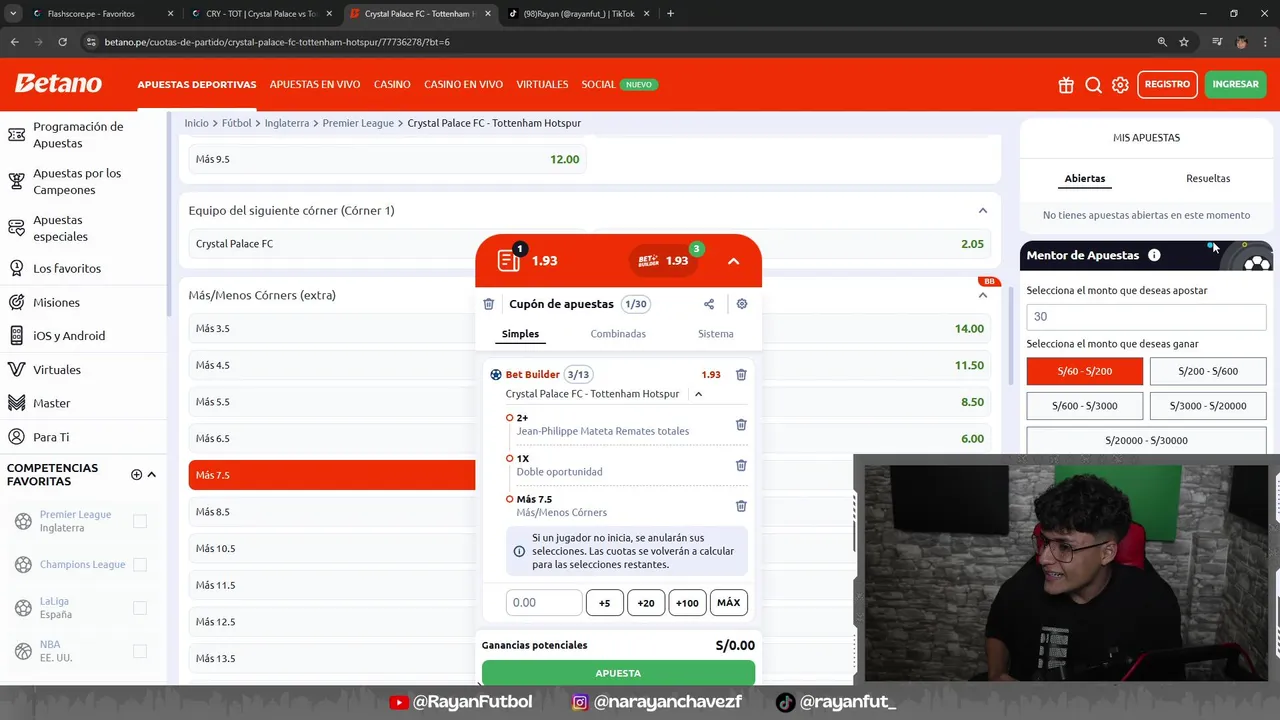Open Para Ti in the sidebar

84,437
